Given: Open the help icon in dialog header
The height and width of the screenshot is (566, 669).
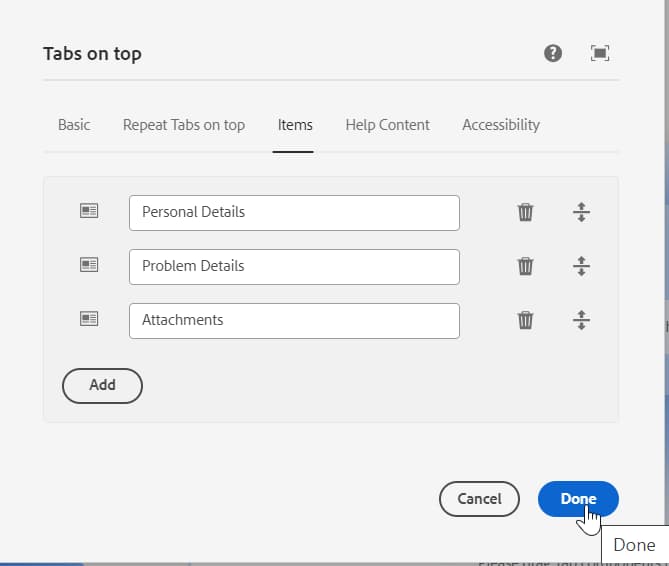Looking at the screenshot, I should click(553, 54).
